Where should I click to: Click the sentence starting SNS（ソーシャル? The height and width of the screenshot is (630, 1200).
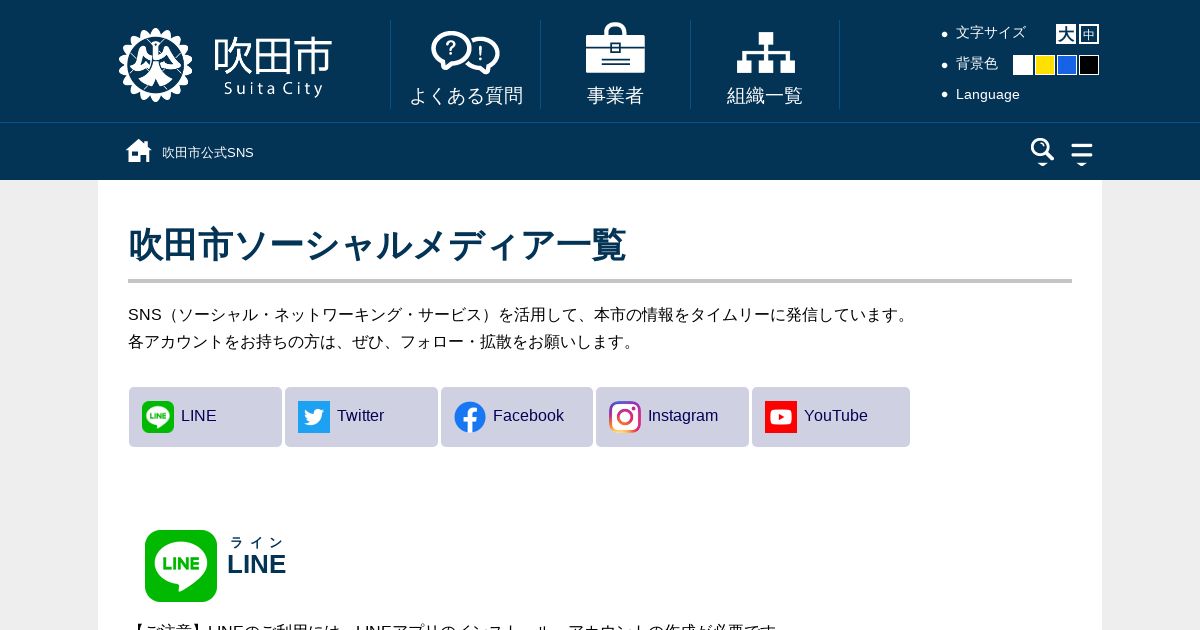click(521, 315)
